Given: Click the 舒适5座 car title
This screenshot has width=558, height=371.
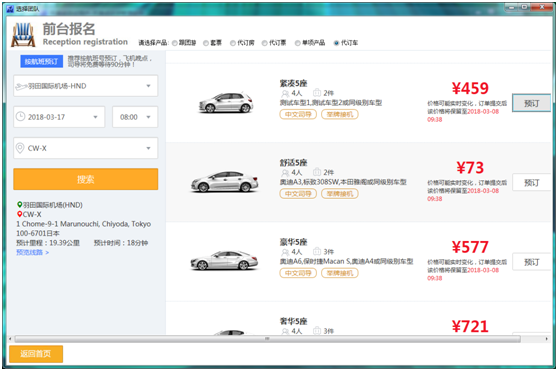Looking at the screenshot, I should click(x=293, y=163).
